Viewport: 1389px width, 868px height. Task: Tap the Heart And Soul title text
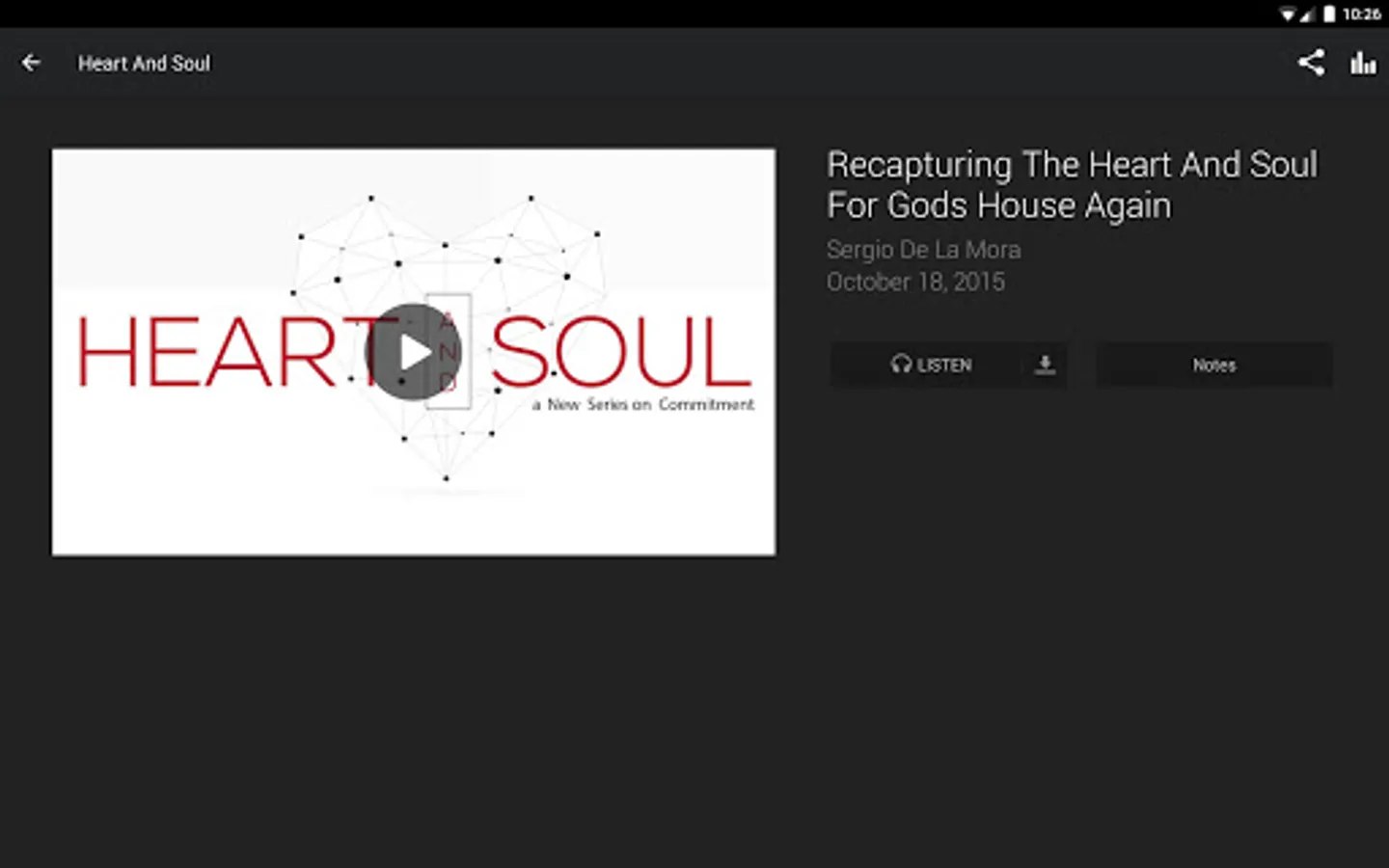[144, 64]
